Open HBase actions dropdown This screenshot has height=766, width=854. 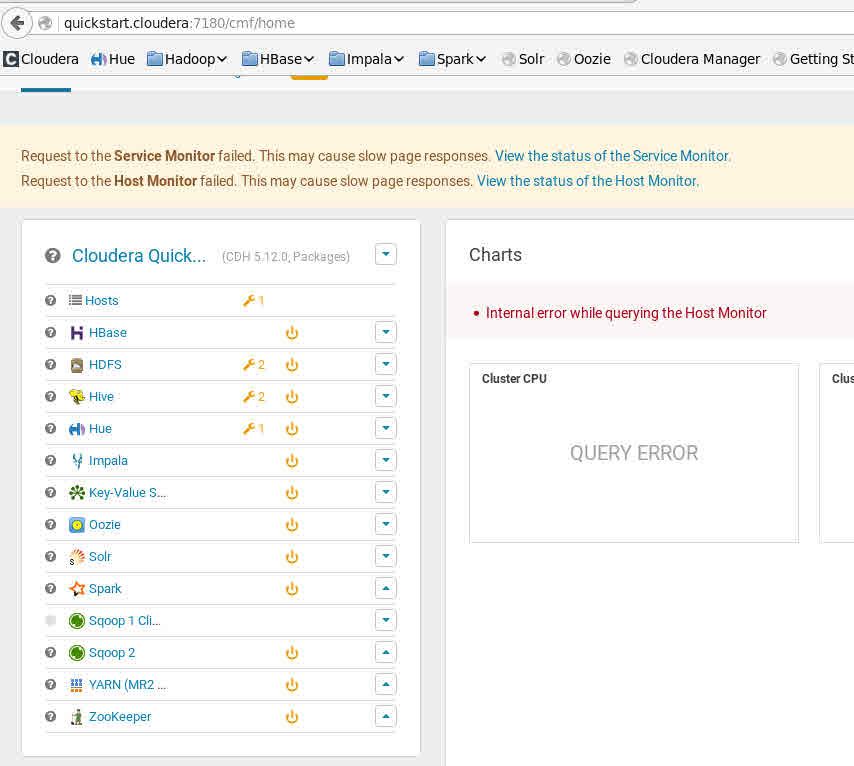[x=386, y=332]
